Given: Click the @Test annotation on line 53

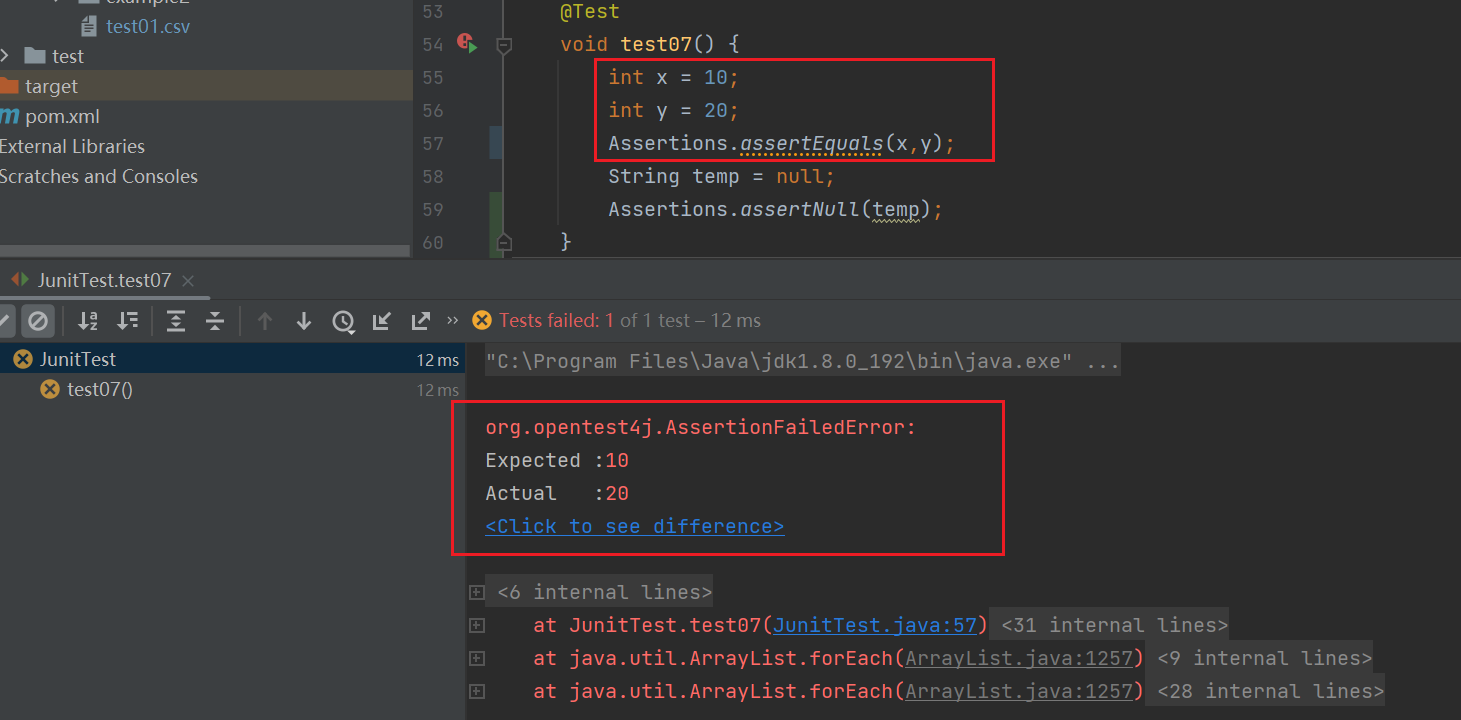Looking at the screenshot, I should click(590, 11).
